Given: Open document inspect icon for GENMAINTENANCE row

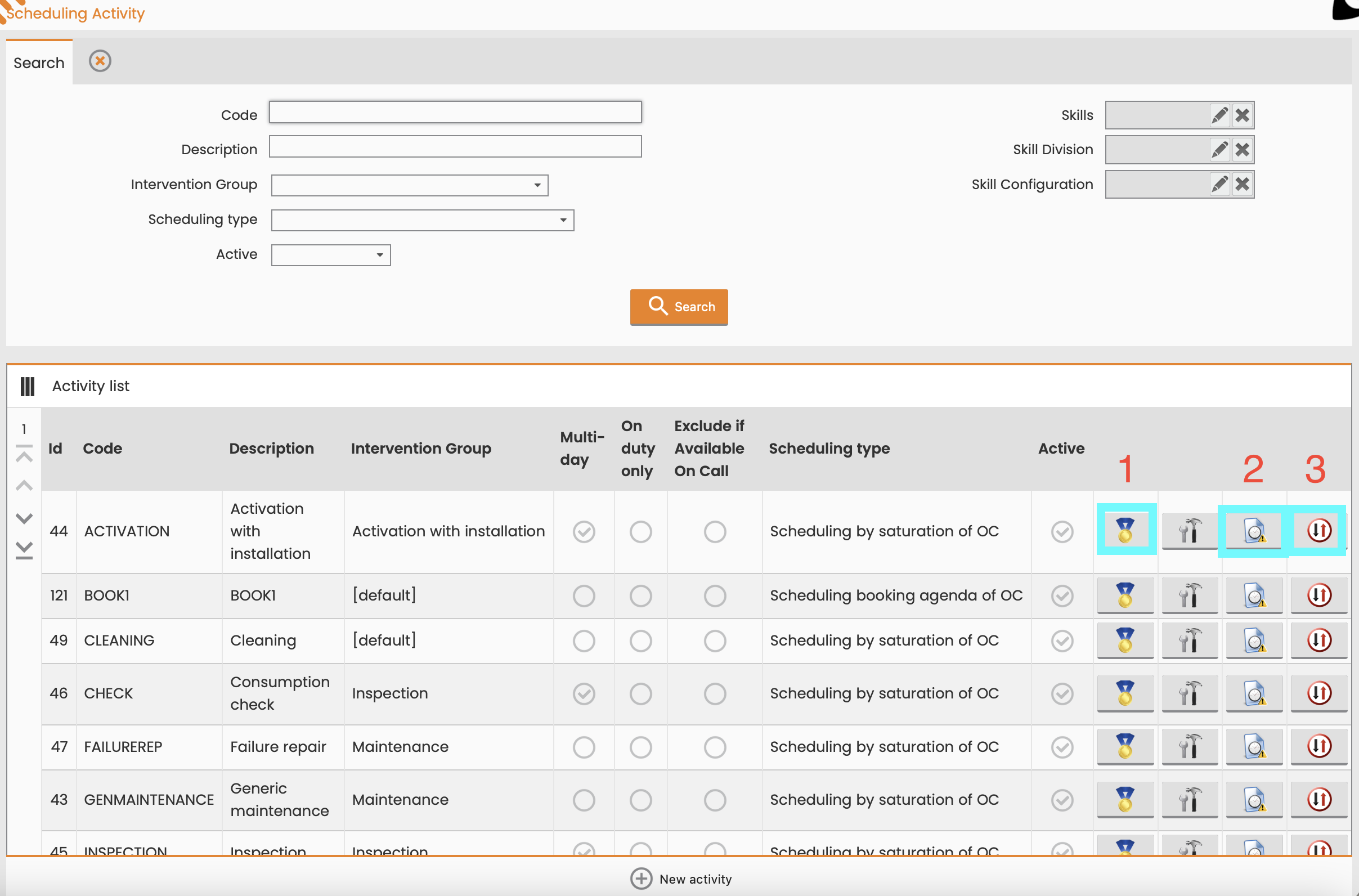Looking at the screenshot, I should (x=1254, y=800).
